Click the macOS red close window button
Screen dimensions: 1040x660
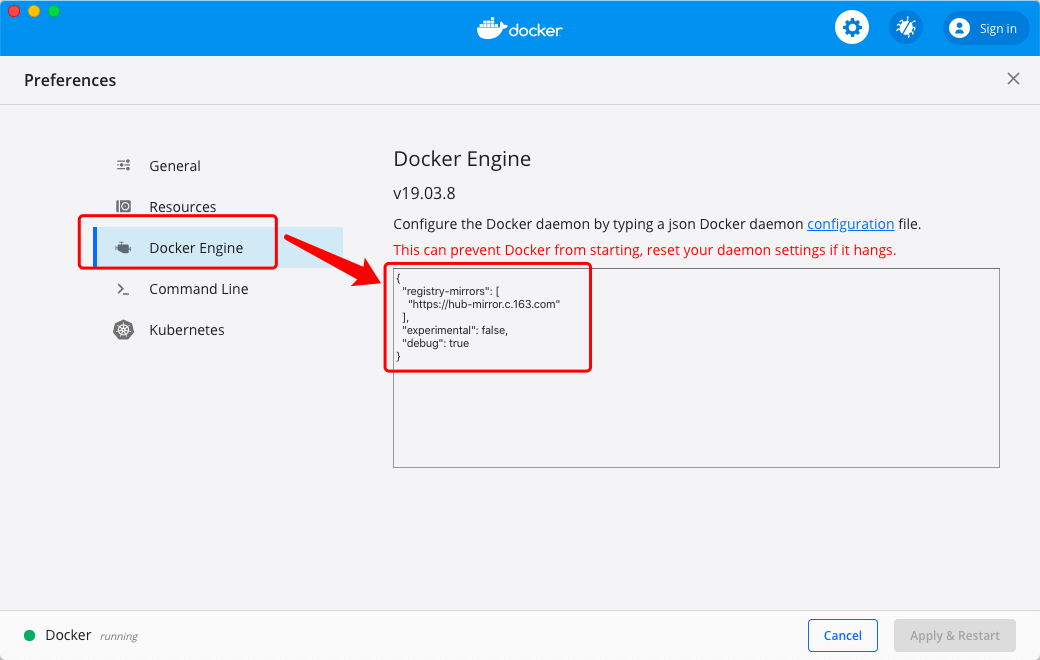[x=14, y=11]
